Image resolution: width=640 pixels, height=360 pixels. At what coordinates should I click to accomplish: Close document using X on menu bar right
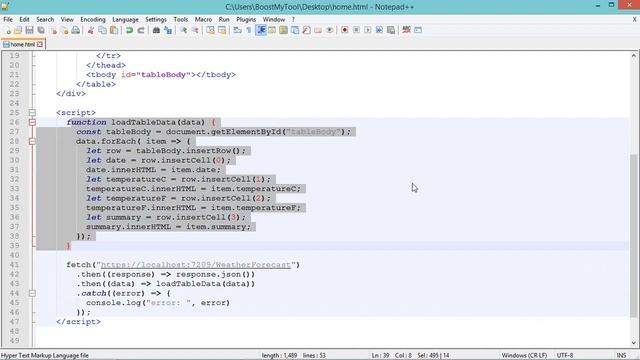pyautogui.click(x=635, y=19)
